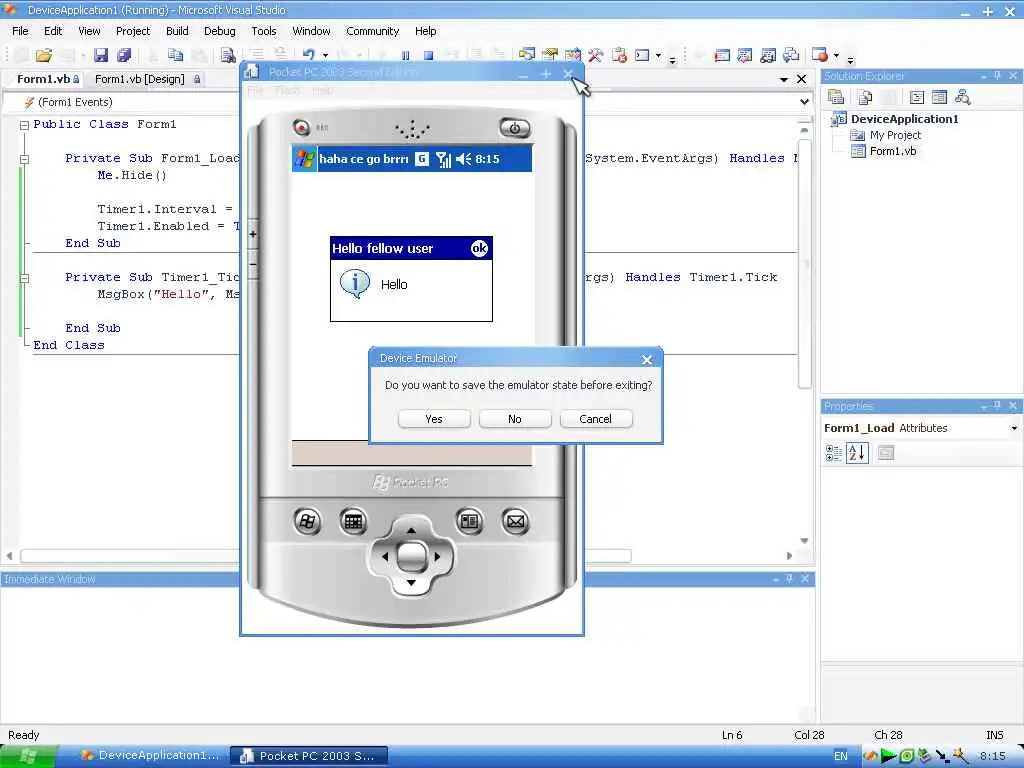Collapse the Form1_Load sub block
This screenshot has height=768, width=1024.
click(24, 159)
